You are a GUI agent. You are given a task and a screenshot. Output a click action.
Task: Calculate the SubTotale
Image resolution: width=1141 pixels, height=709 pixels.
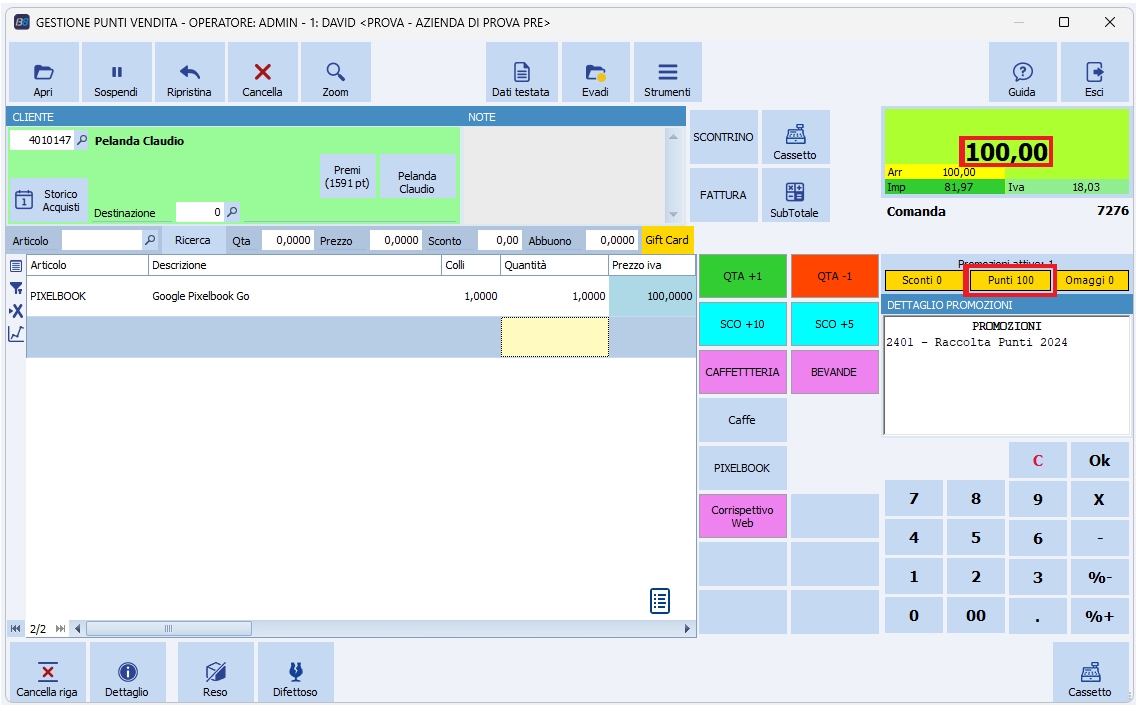pos(795,195)
